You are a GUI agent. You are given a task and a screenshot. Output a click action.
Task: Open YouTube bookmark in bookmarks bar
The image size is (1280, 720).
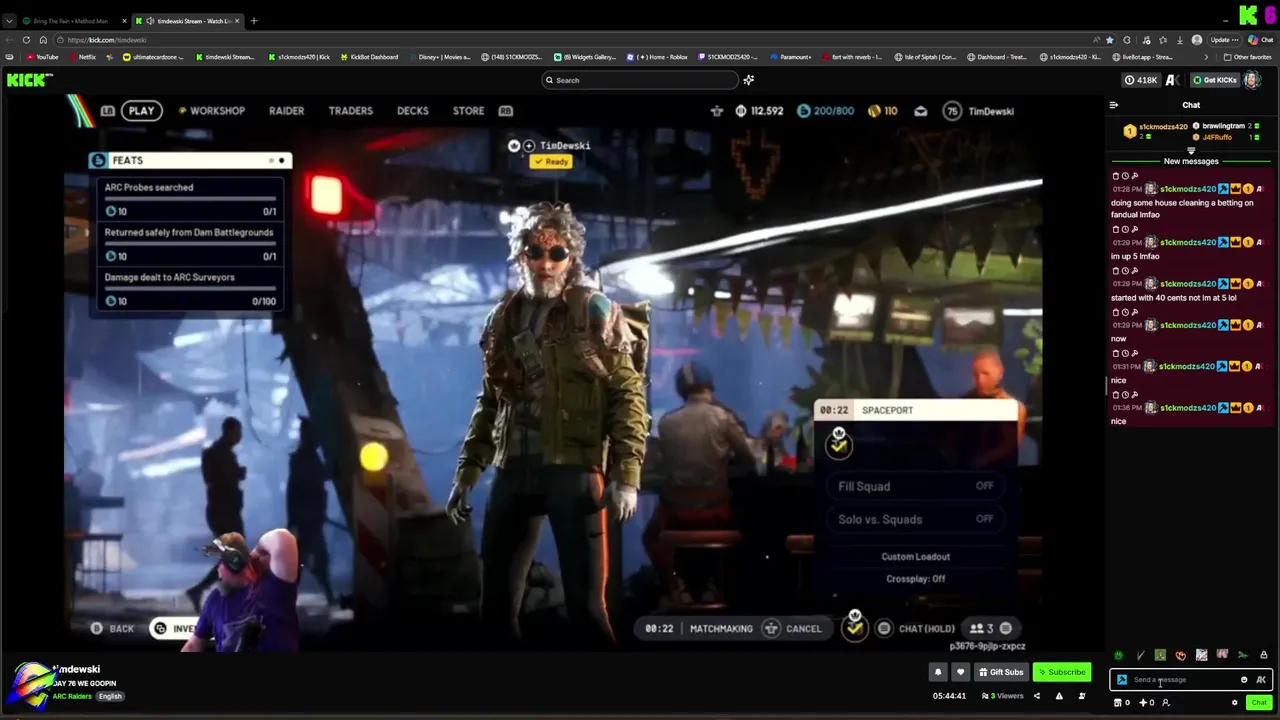(42, 57)
